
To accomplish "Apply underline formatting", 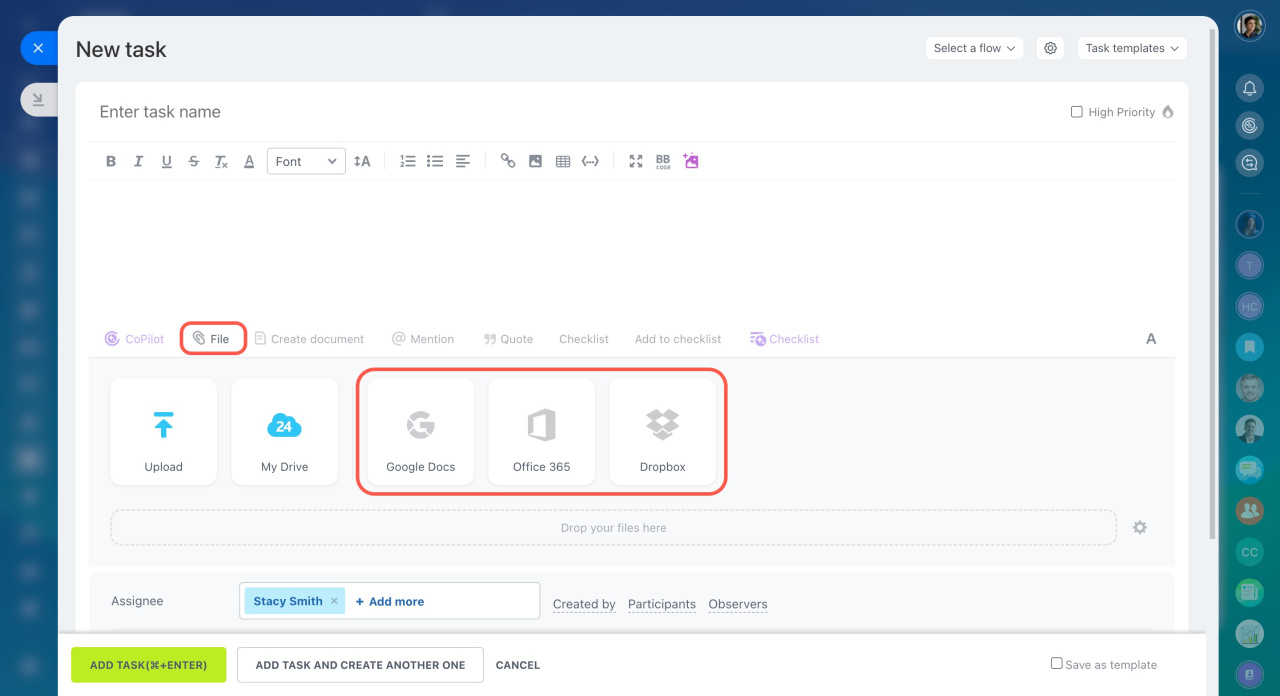I will point(166,161).
